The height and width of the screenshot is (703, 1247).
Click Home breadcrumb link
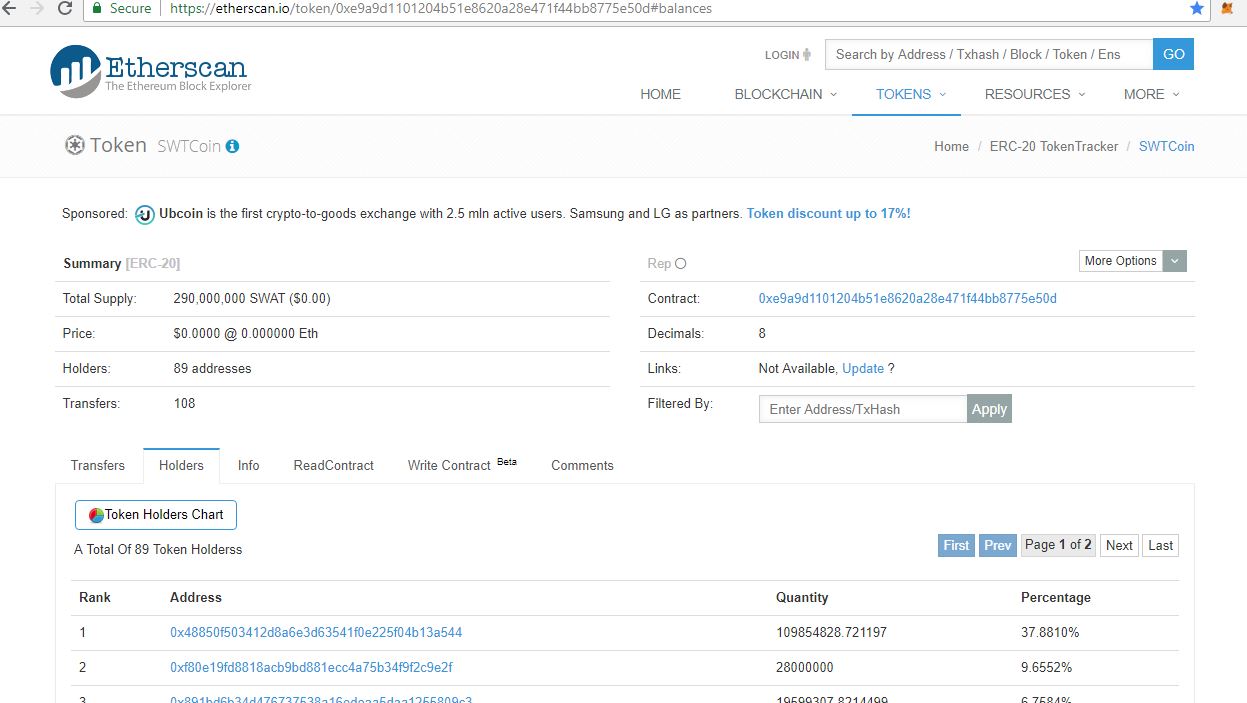tap(951, 146)
